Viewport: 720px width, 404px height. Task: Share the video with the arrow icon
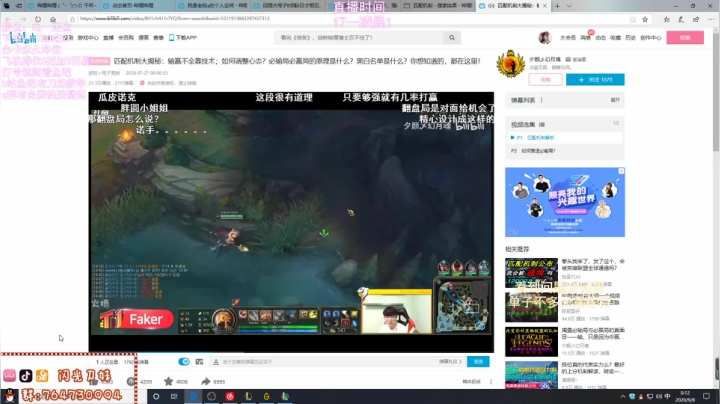click(206, 382)
